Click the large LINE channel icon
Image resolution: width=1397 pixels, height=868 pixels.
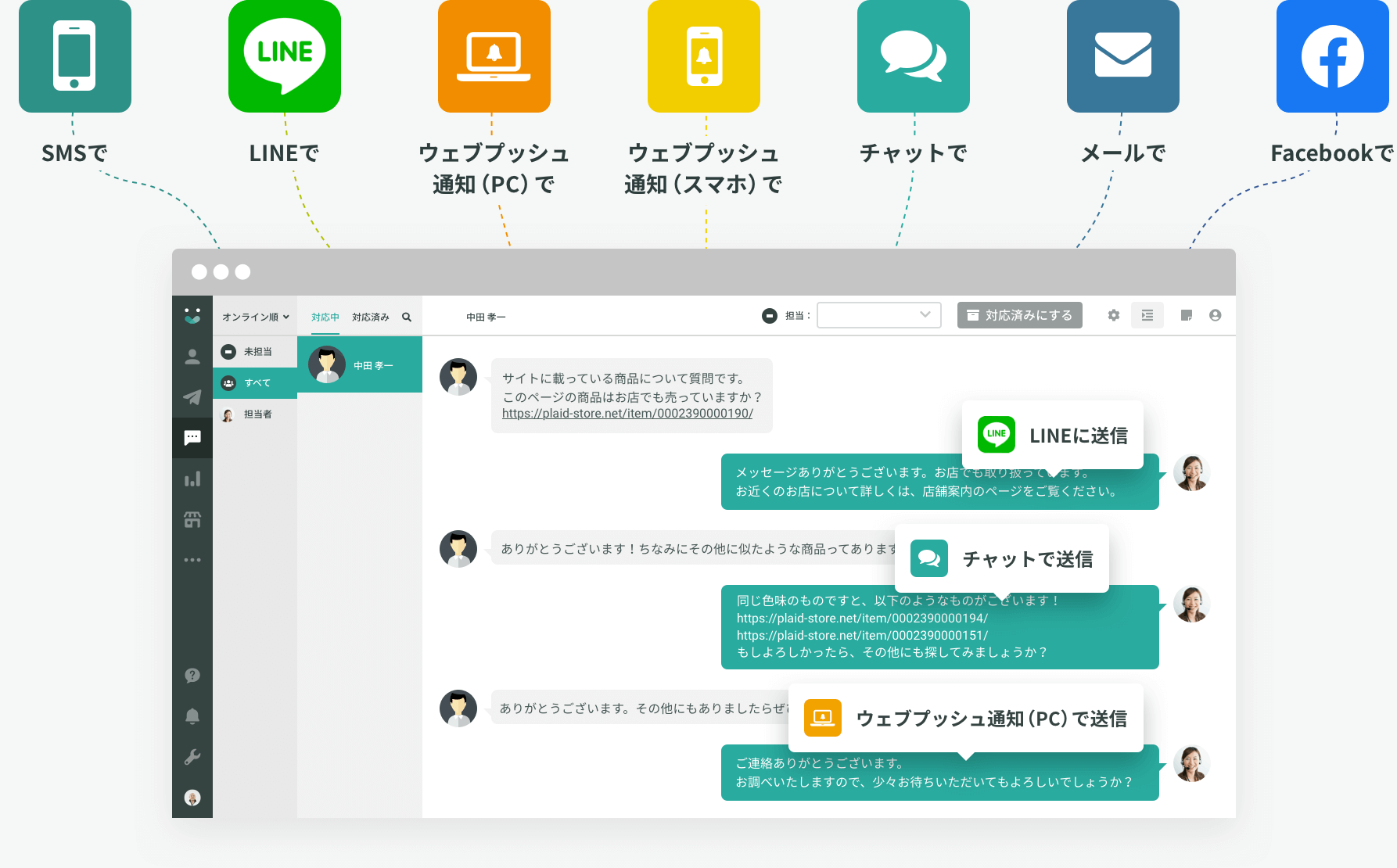tap(285, 56)
